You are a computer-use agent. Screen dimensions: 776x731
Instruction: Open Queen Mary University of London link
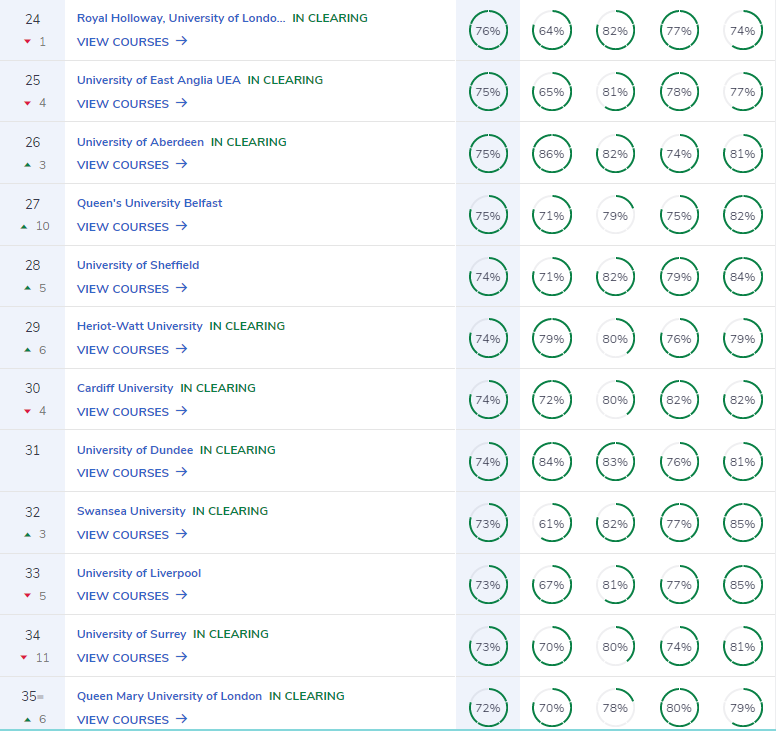pyautogui.click(x=169, y=696)
